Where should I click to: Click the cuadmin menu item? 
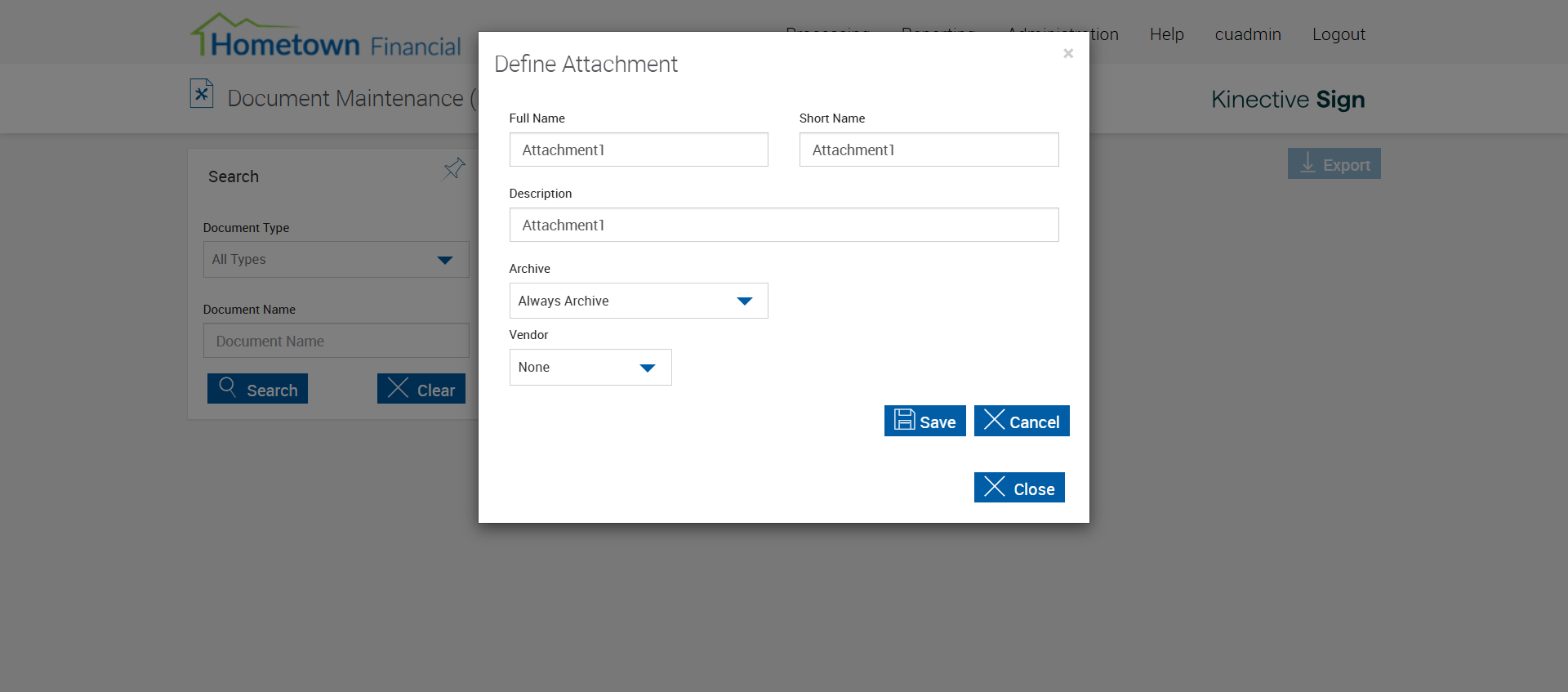(1247, 34)
